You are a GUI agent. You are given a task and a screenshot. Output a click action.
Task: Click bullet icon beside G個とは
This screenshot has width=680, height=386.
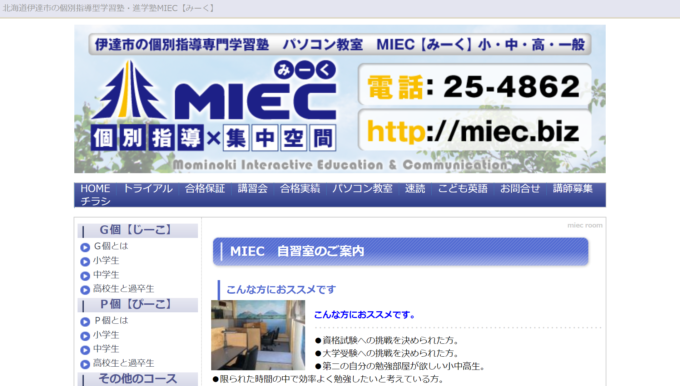coord(85,247)
